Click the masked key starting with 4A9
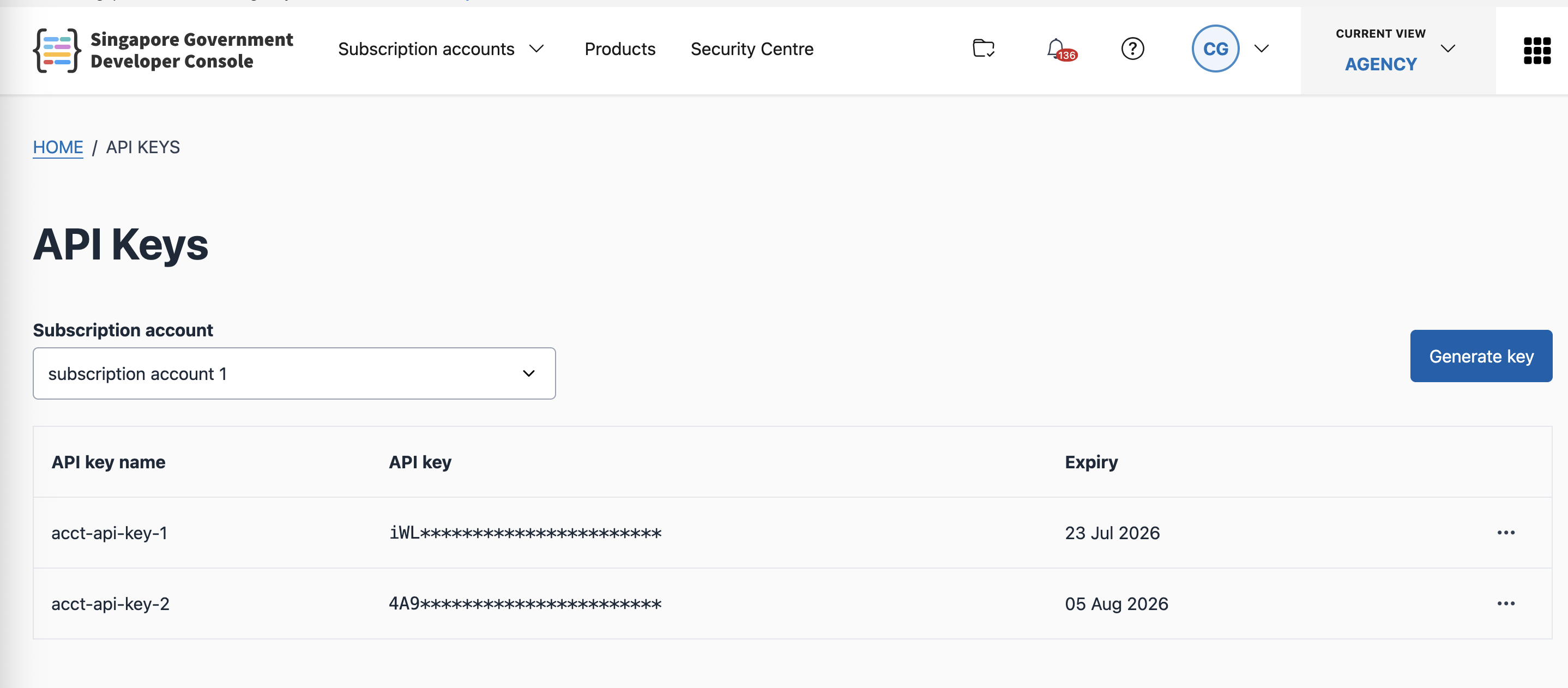The width and height of the screenshot is (1568, 688). (x=524, y=603)
